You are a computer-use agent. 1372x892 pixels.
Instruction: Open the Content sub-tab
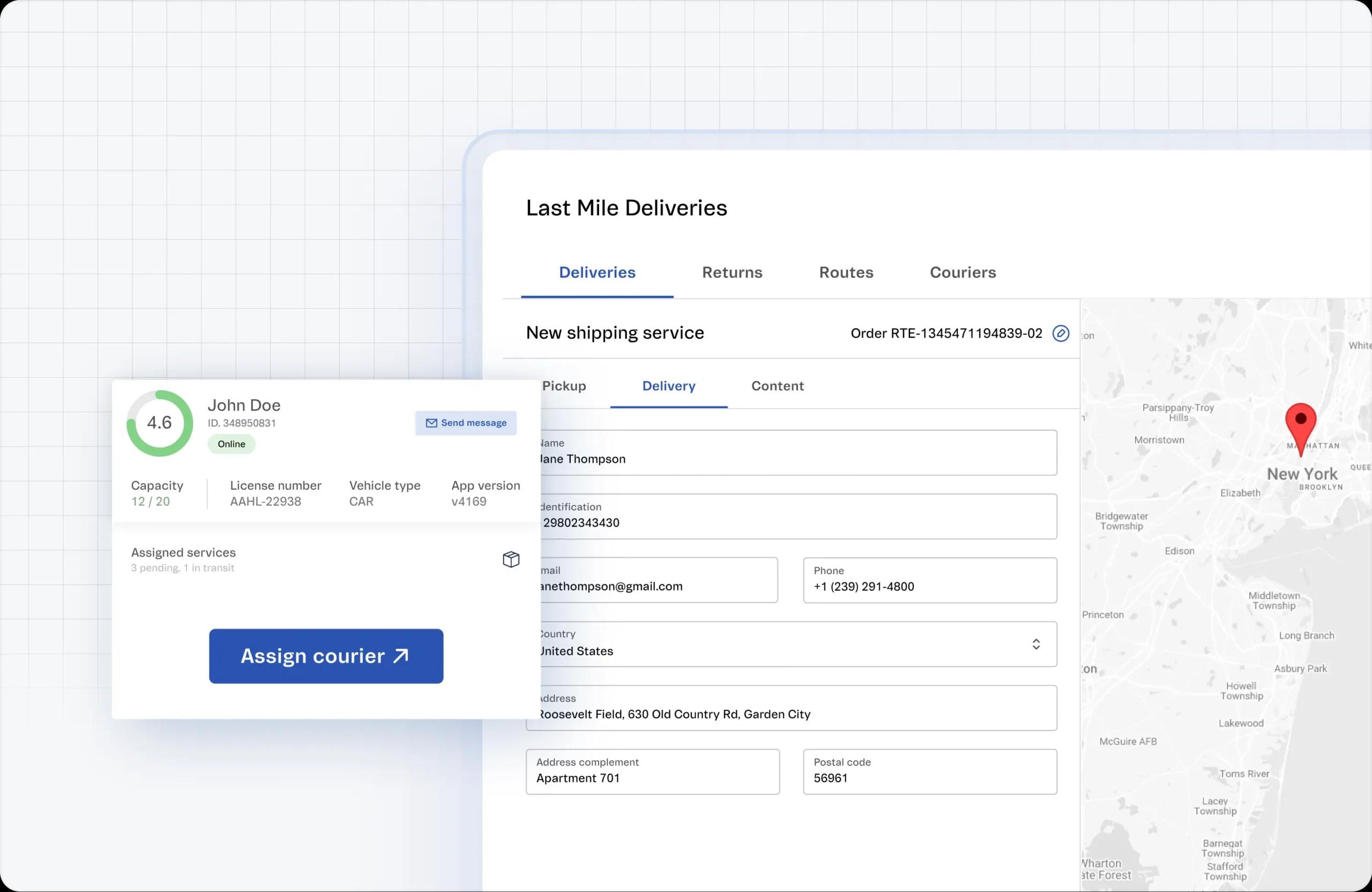click(777, 386)
